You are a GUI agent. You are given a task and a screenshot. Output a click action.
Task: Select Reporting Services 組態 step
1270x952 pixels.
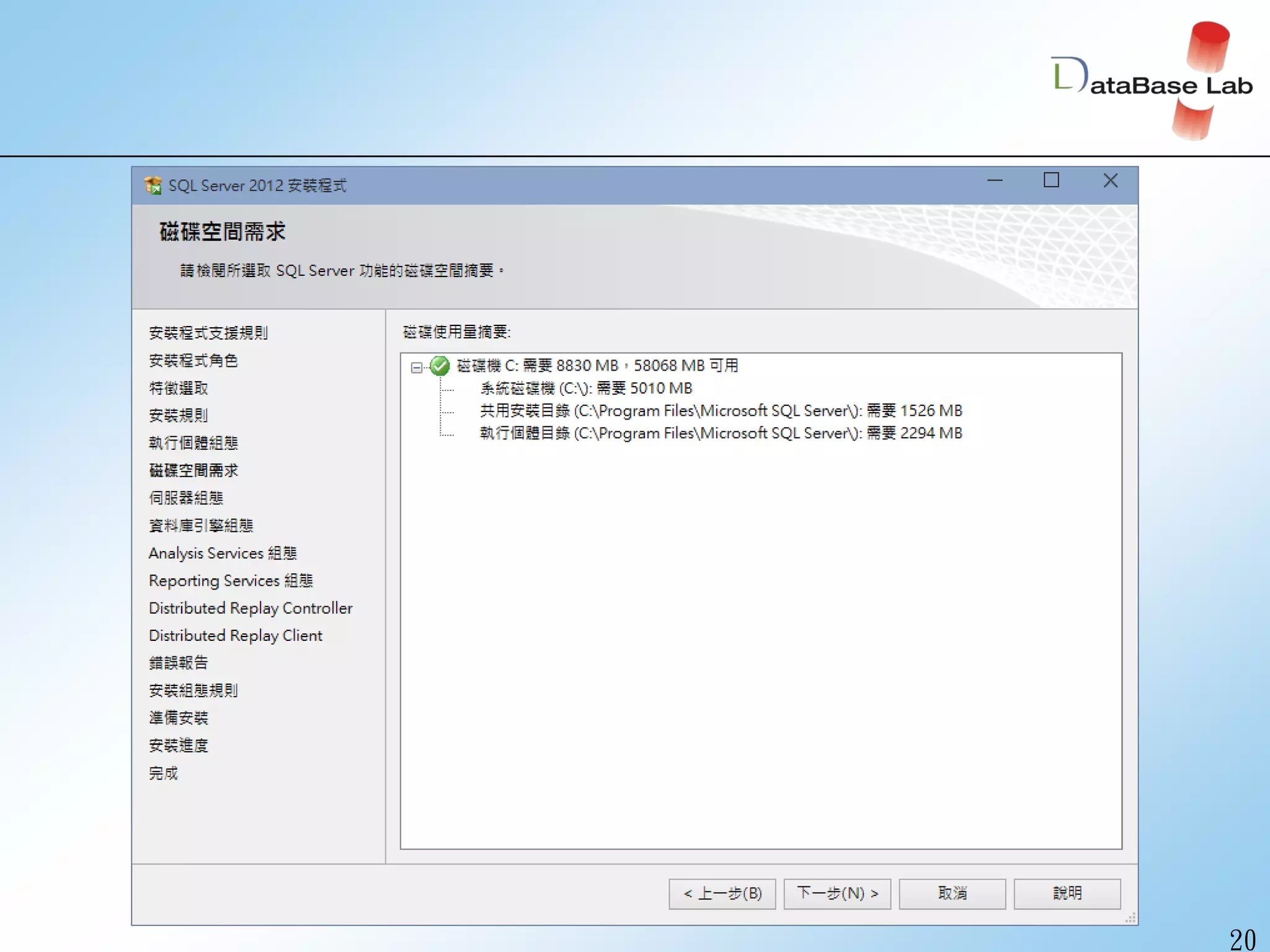coord(231,581)
